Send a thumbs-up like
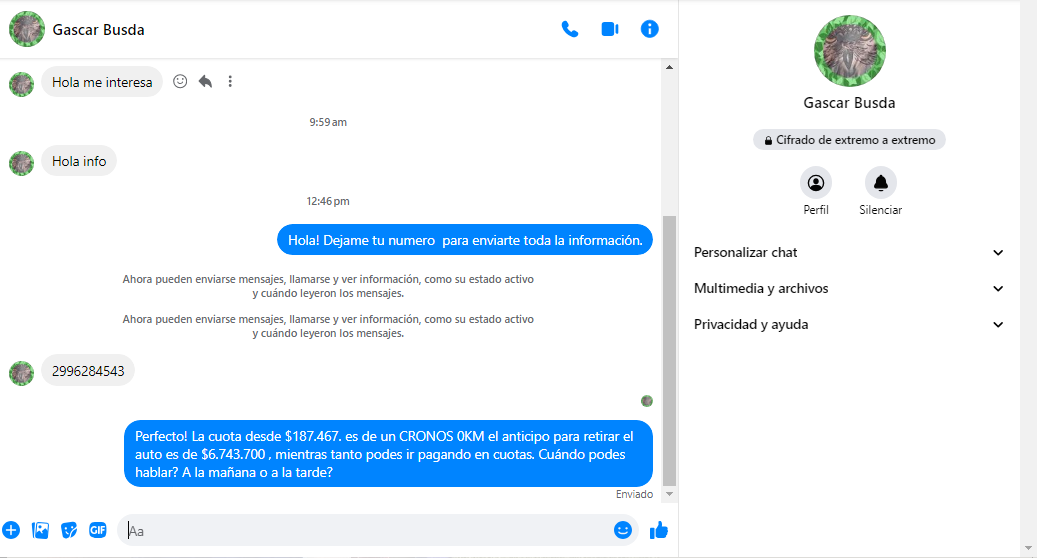Viewport: 1037px width, 558px height. [659, 530]
